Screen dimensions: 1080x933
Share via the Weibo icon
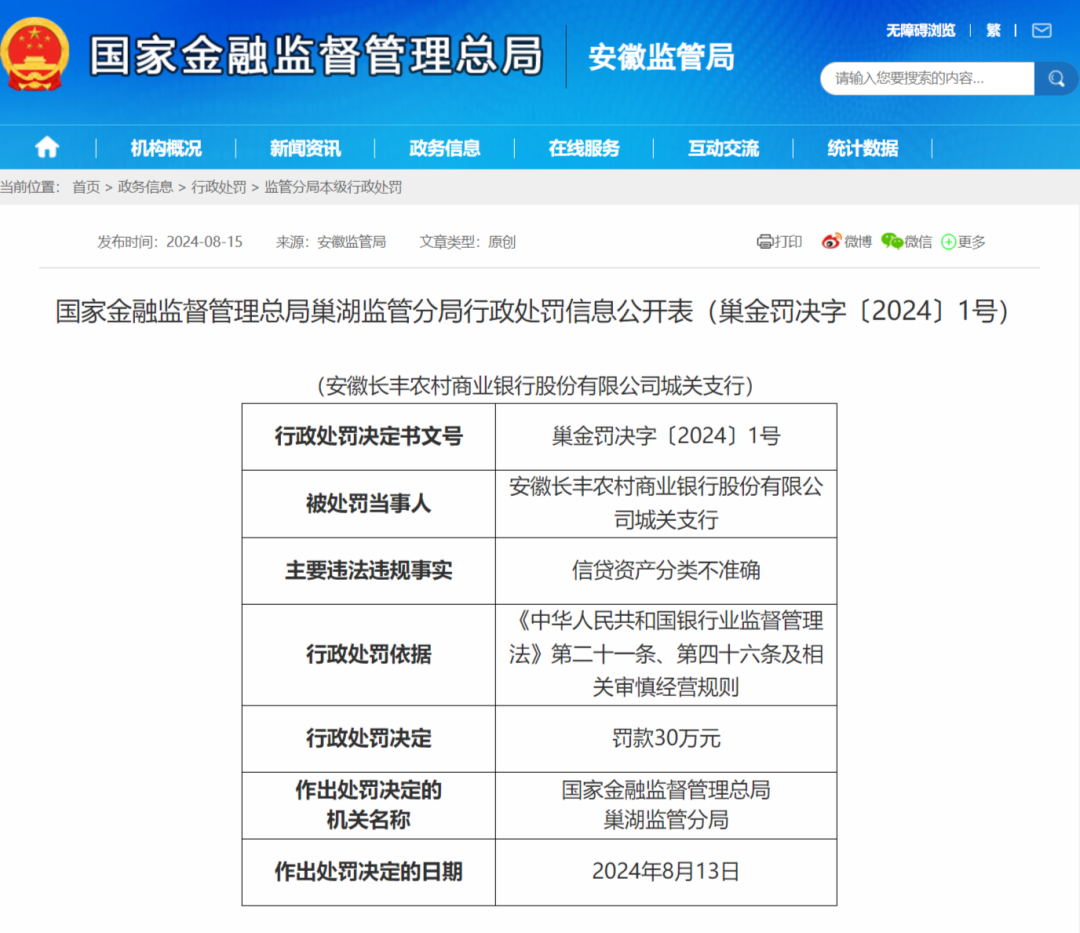click(831, 242)
